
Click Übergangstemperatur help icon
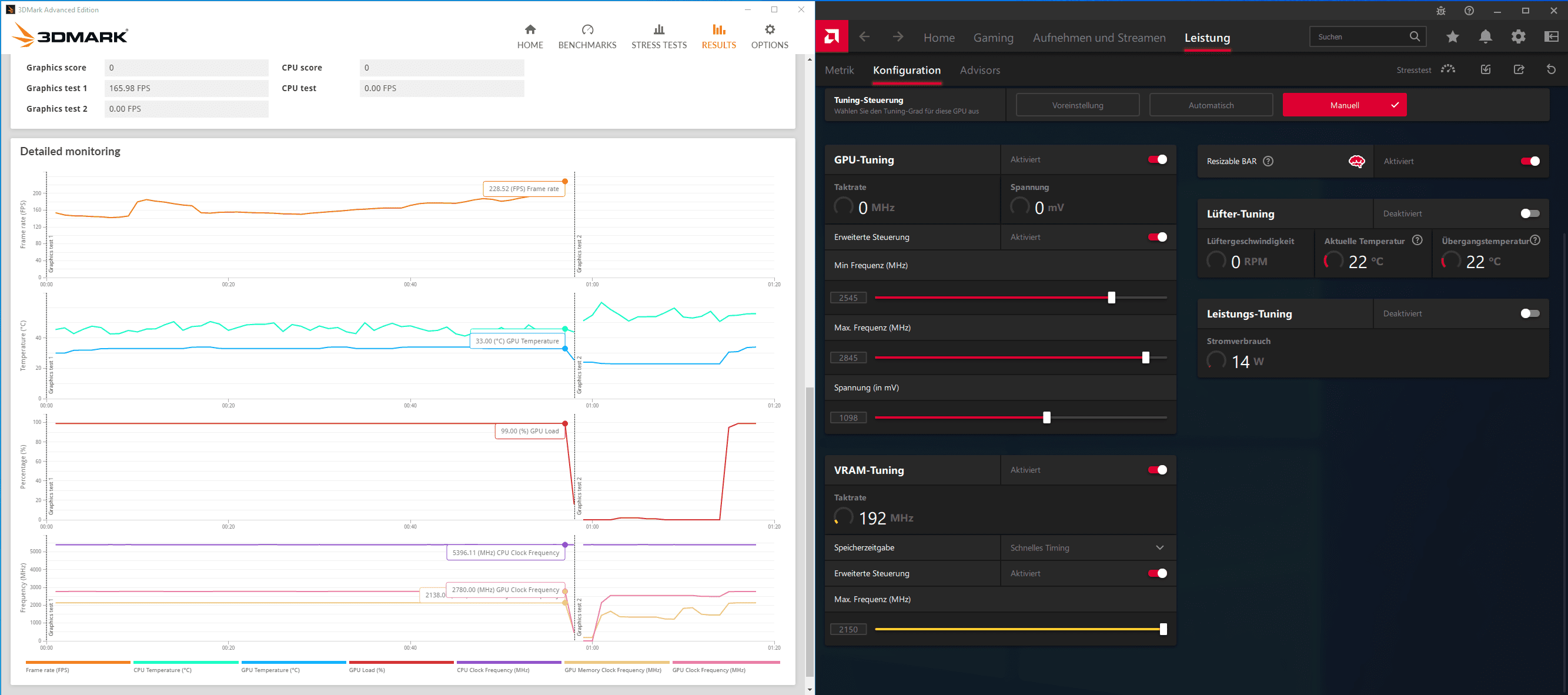tap(1535, 240)
